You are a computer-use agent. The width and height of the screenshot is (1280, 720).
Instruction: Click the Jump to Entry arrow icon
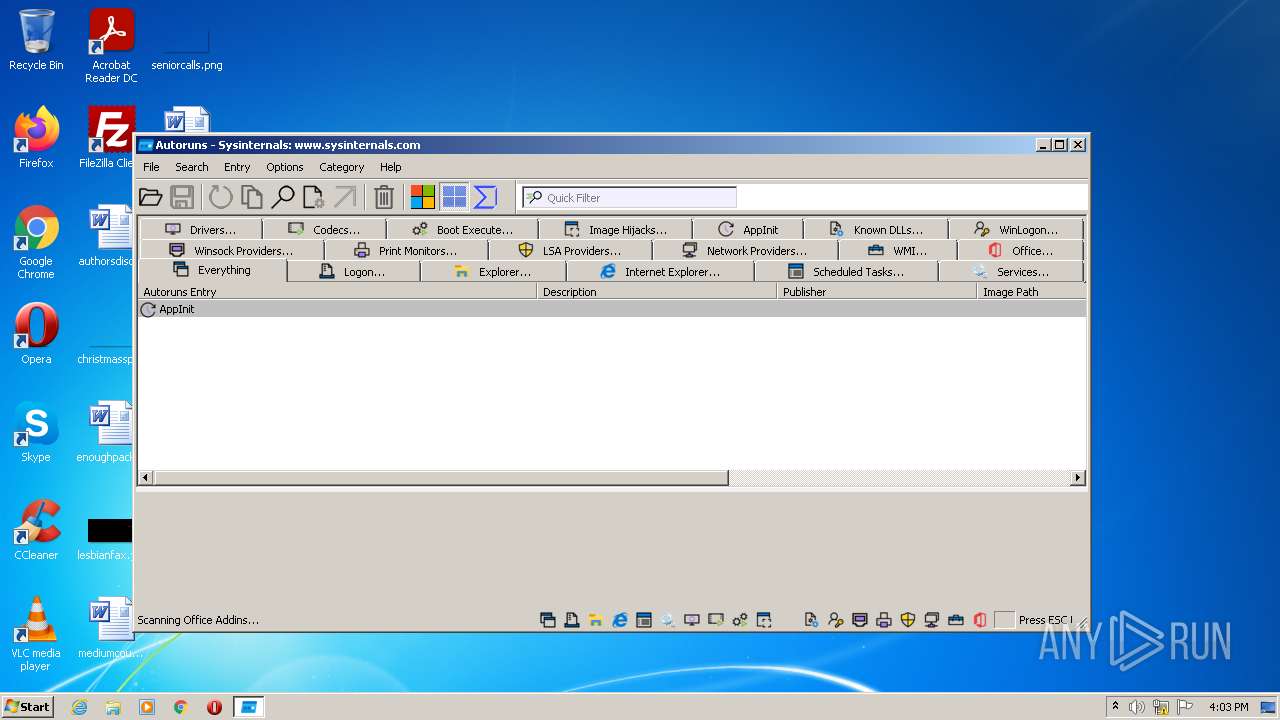coord(345,197)
